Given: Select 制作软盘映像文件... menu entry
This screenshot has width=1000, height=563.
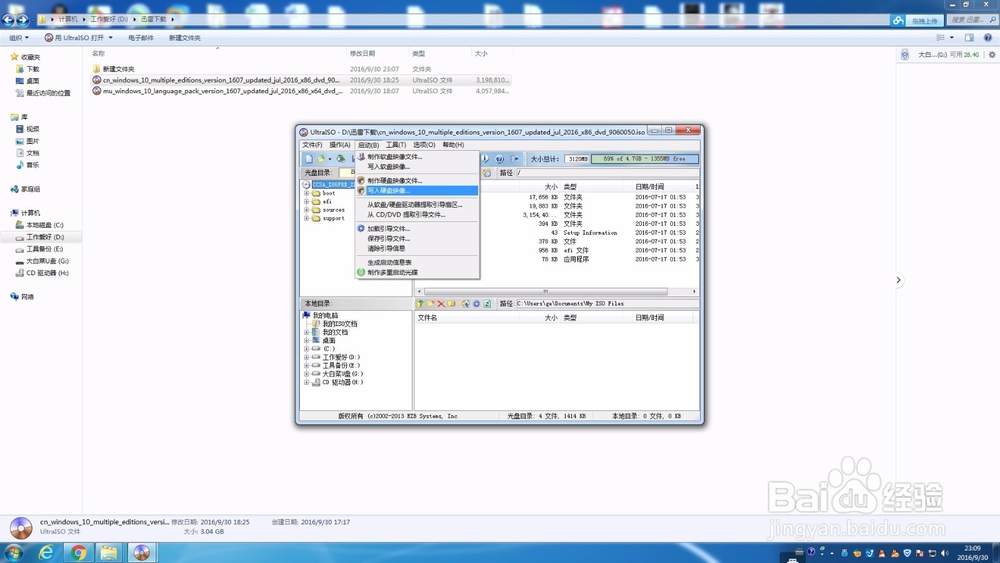Looking at the screenshot, I should [417, 157].
